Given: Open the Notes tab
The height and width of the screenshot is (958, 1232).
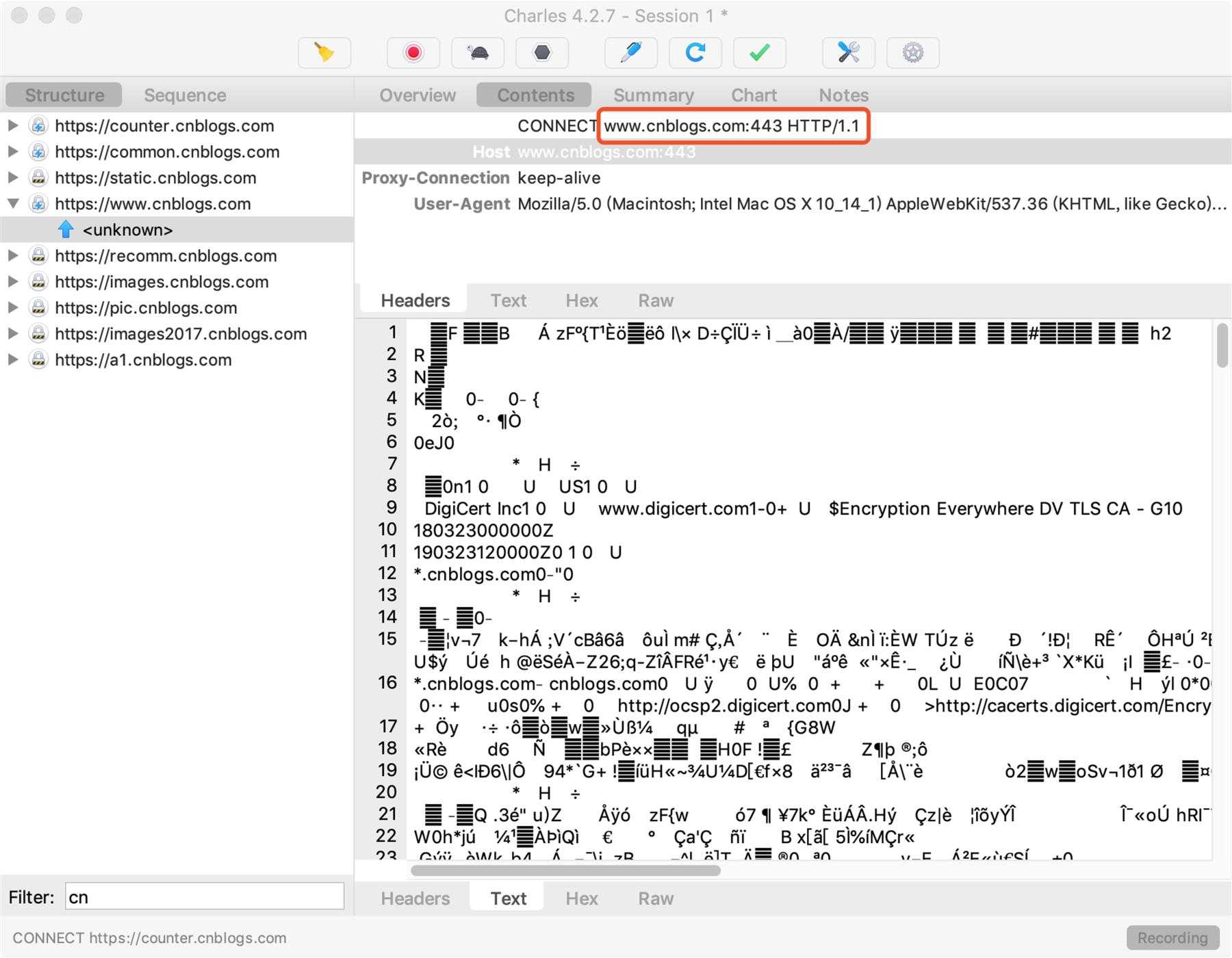Looking at the screenshot, I should pyautogui.click(x=843, y=95).
